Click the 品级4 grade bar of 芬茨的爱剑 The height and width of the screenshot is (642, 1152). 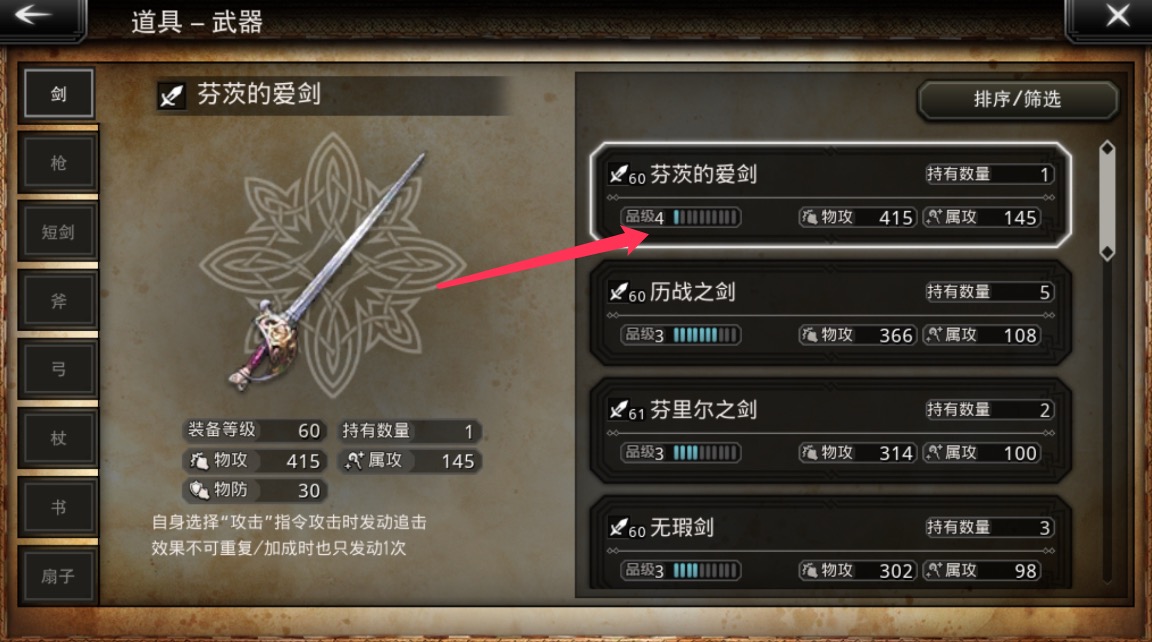pyautogui.click(x=681, y=217)
